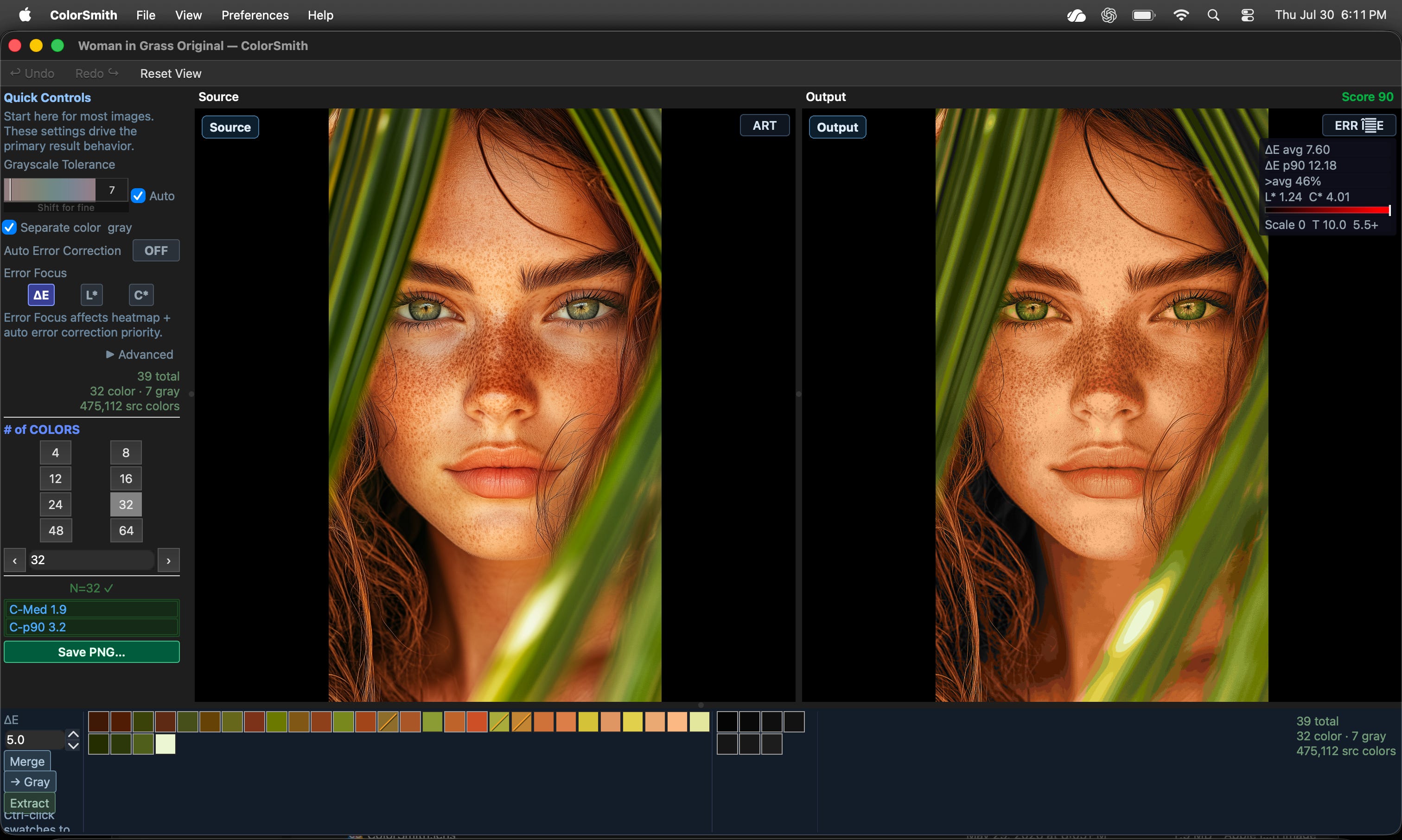The width and height of the screenshot is (1402, 840).
Task: Toggle the ART view on the Source pane
Action: pyautogui.click(x=765, y=126)
